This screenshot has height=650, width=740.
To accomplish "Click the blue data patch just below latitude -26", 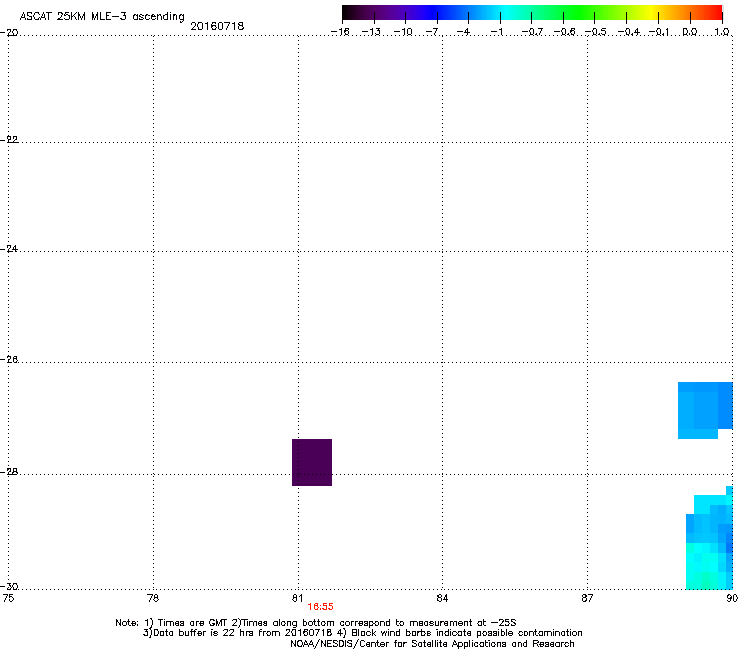I will [705, 410].
